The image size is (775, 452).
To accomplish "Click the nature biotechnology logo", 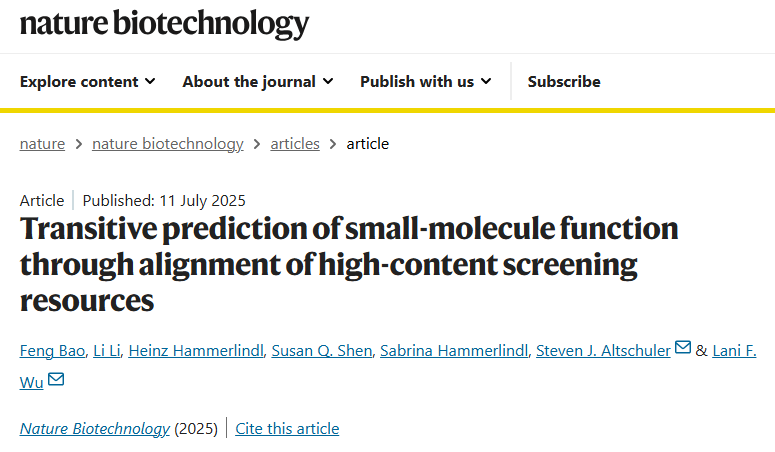I will pyautogui.click(x=164, y=23).
